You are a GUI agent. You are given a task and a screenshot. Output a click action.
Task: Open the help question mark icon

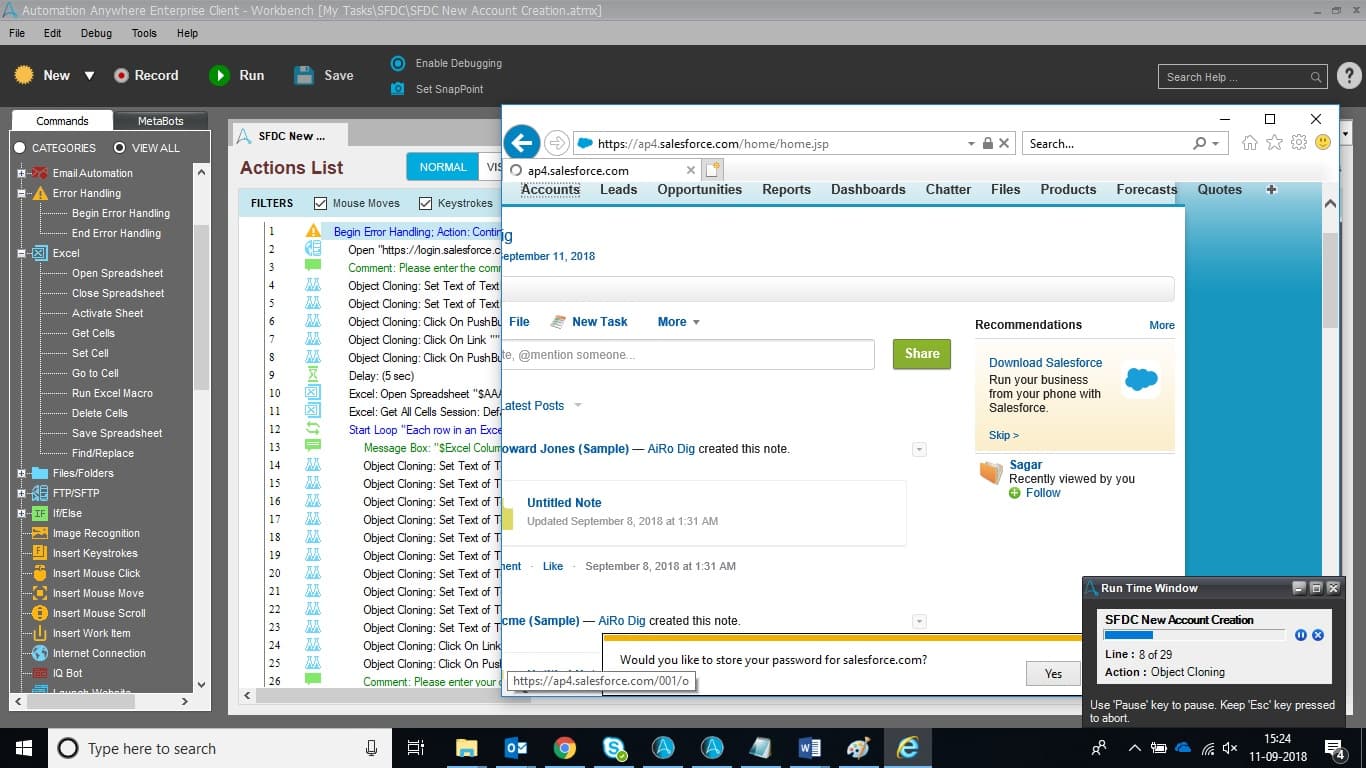click(1348, 76)
